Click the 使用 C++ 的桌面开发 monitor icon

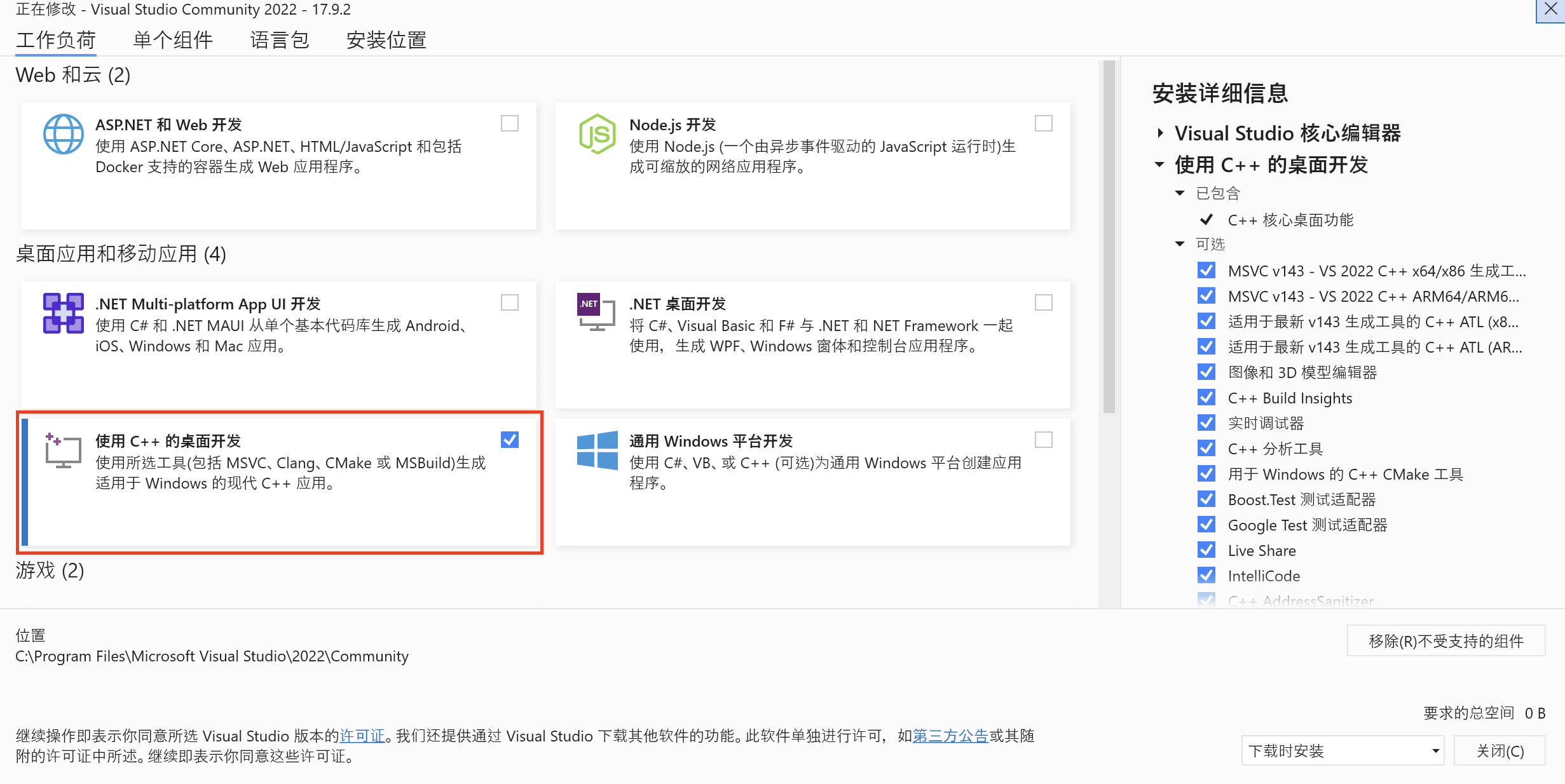pos(63,450)
